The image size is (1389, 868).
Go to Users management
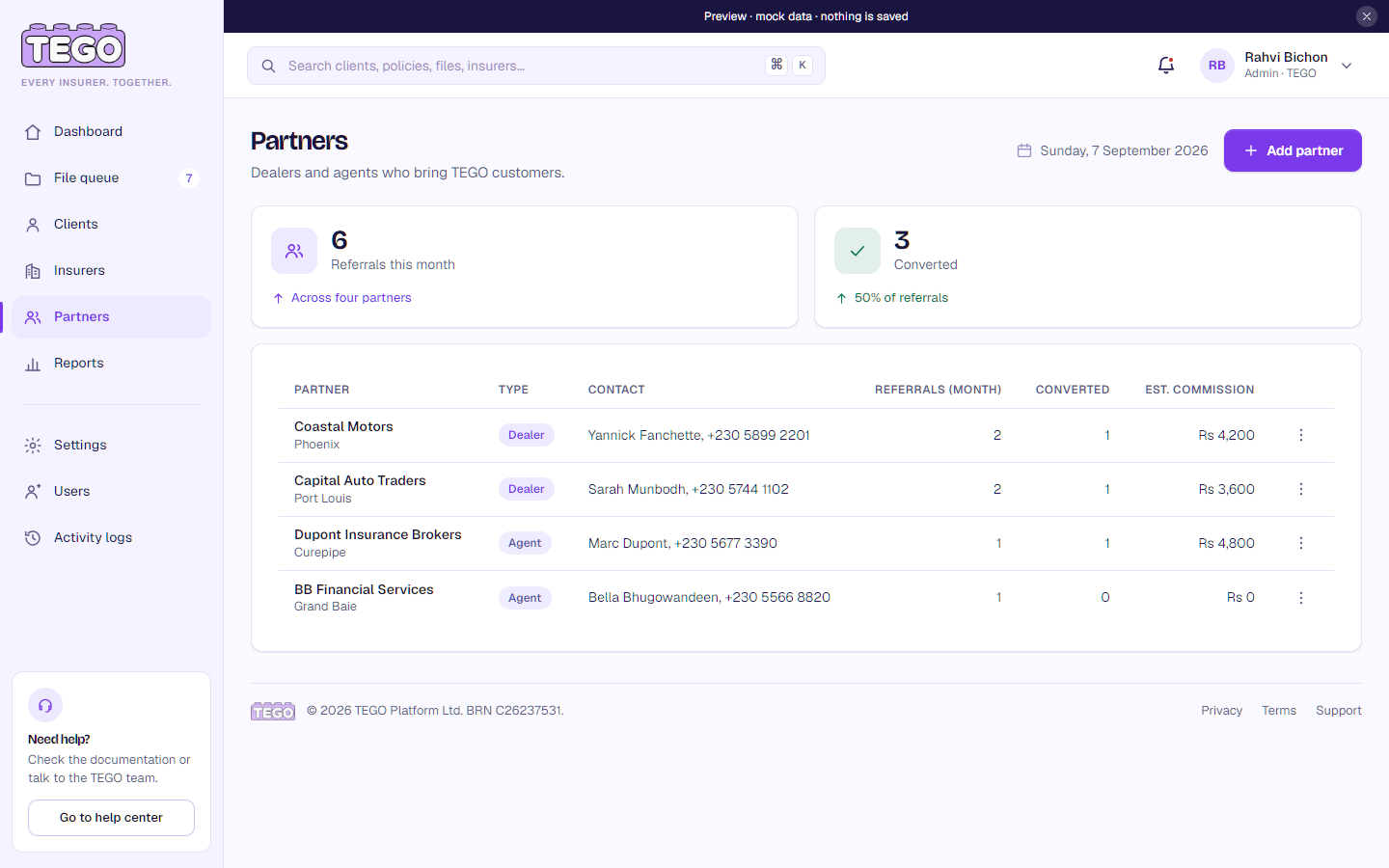coord(111,492)
